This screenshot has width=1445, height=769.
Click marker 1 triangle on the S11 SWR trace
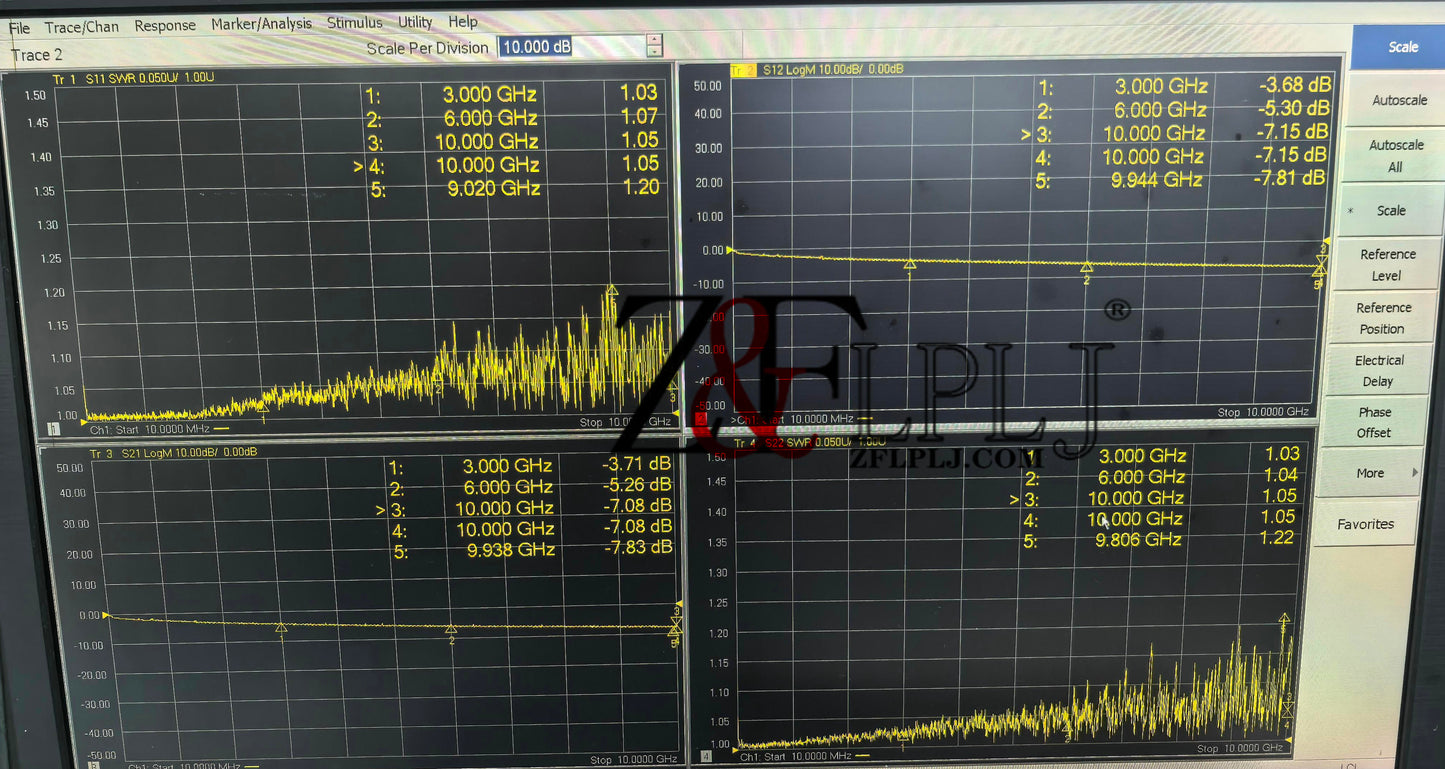pos(264,405)
